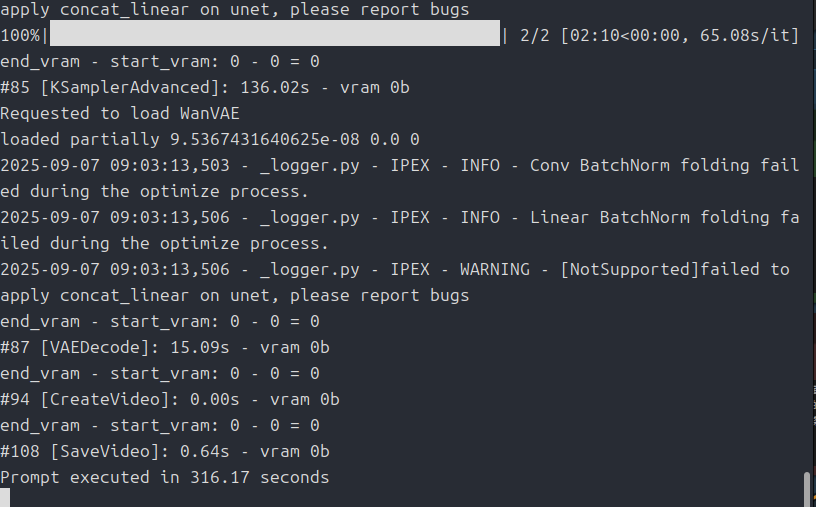Screen dimensions: 816x507
Task: Click the 'Requested to load WanVAE' line
Action: tap(120, 113)
